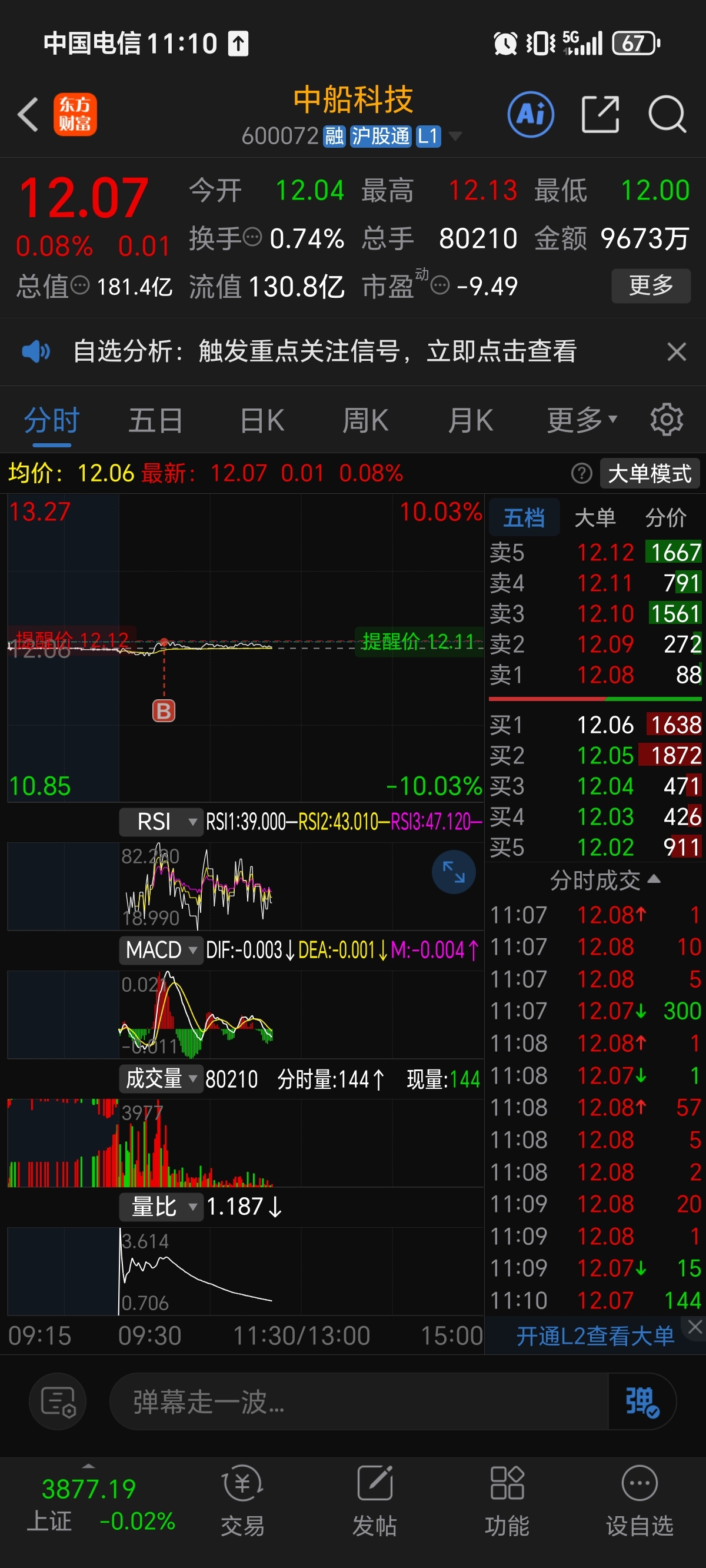This screenshot has height=1568, width=706.
Task: Switch to 五日 chart tab
Action: click(x=156, y=420)
